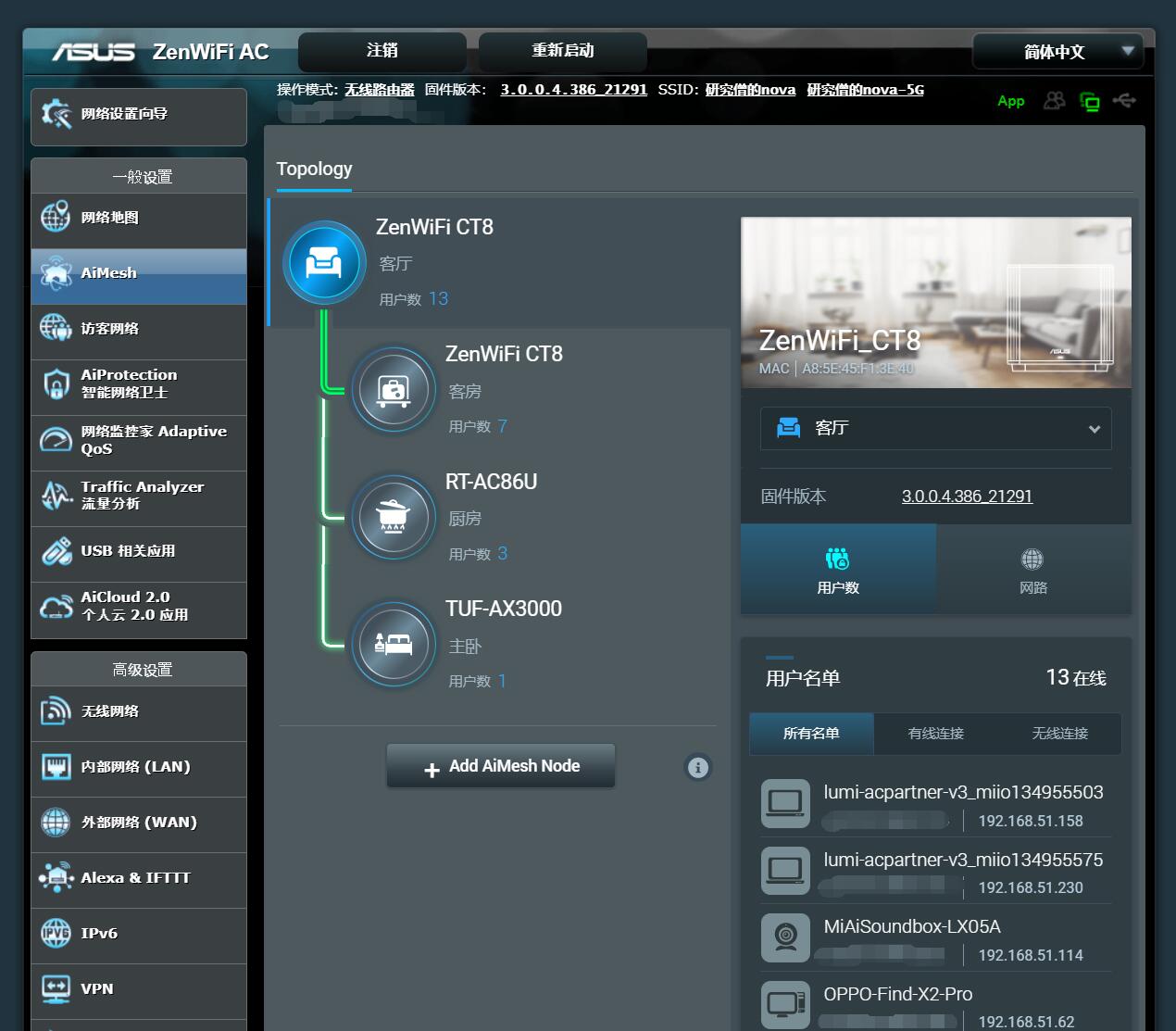Open AiProtection from the sidebar

click(x=139, y=383)
